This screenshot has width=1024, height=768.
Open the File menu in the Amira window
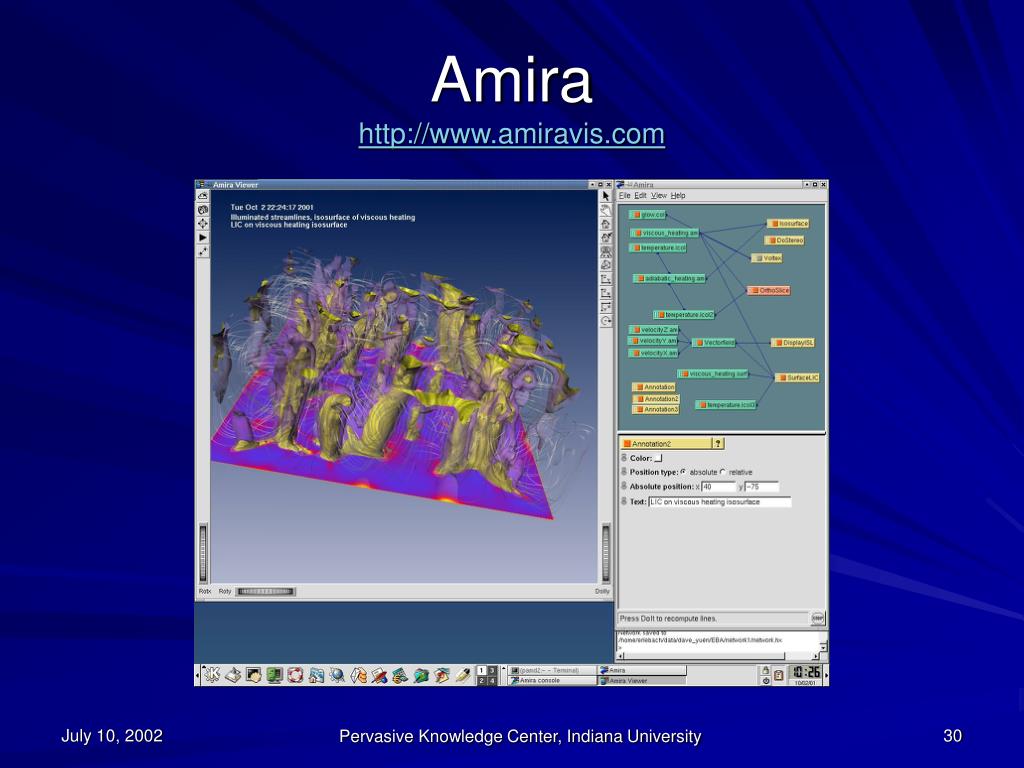point(624,195)
